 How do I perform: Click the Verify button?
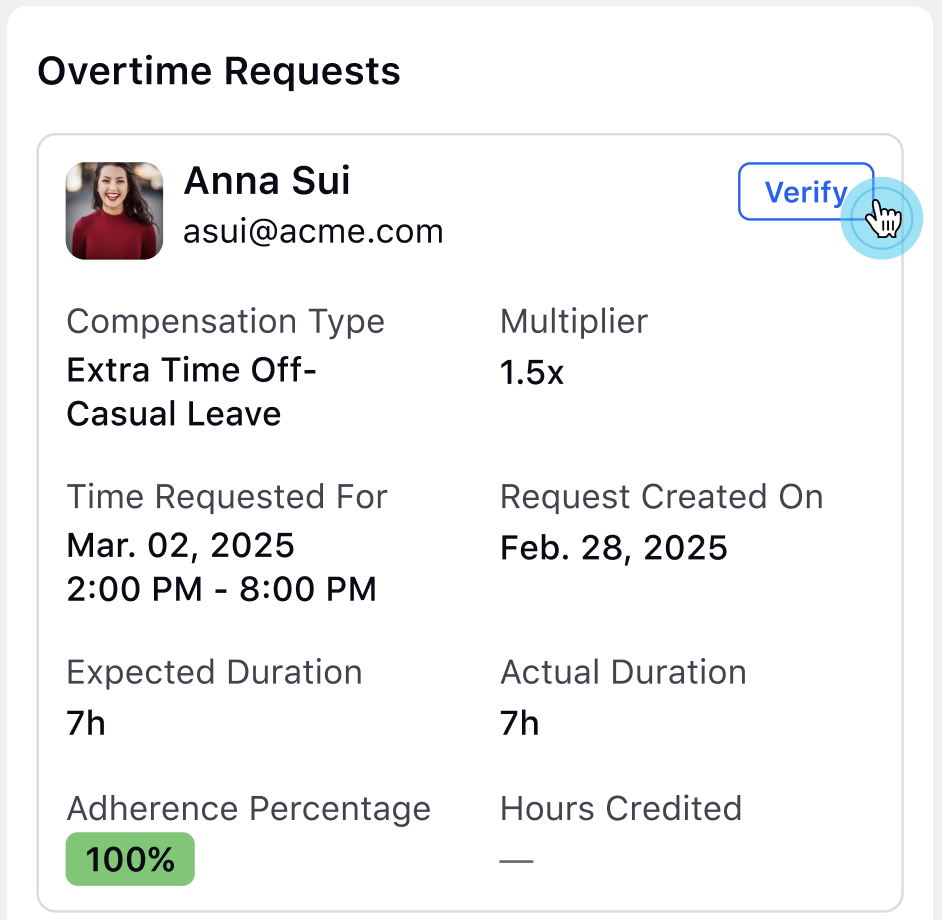pyautogui.click(x=806, y=192)
